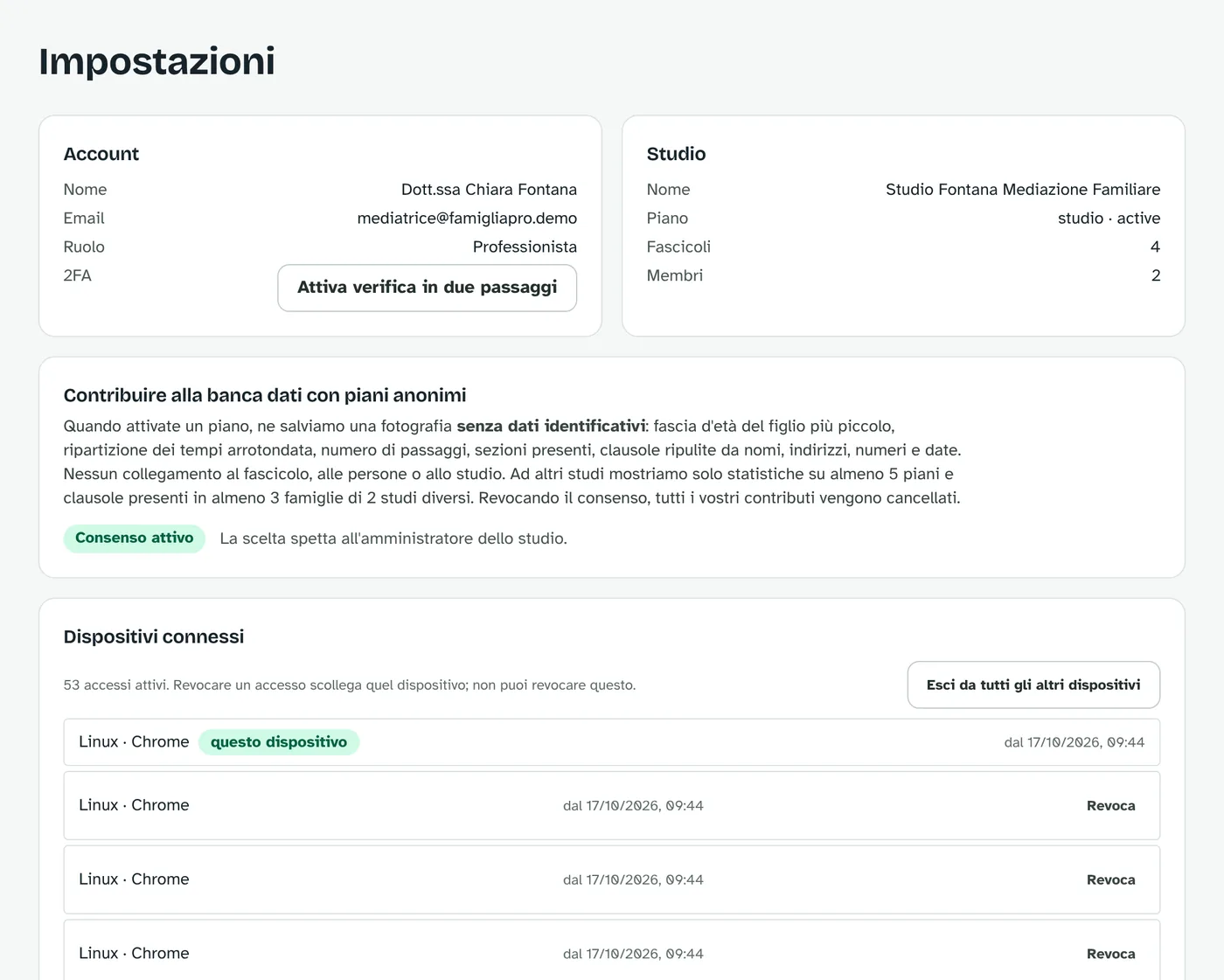1224x980 pixels.
Task: Click heading Contribuire alla banca dati
Action: click(x=265, y=395)
